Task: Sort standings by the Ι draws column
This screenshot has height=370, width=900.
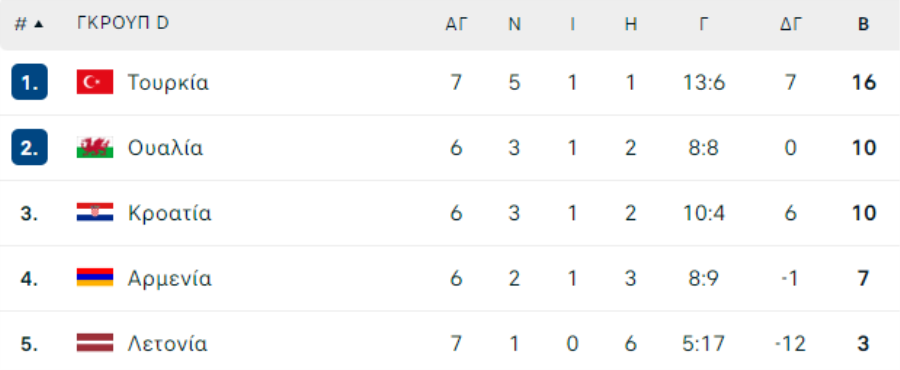Action: 572,24
